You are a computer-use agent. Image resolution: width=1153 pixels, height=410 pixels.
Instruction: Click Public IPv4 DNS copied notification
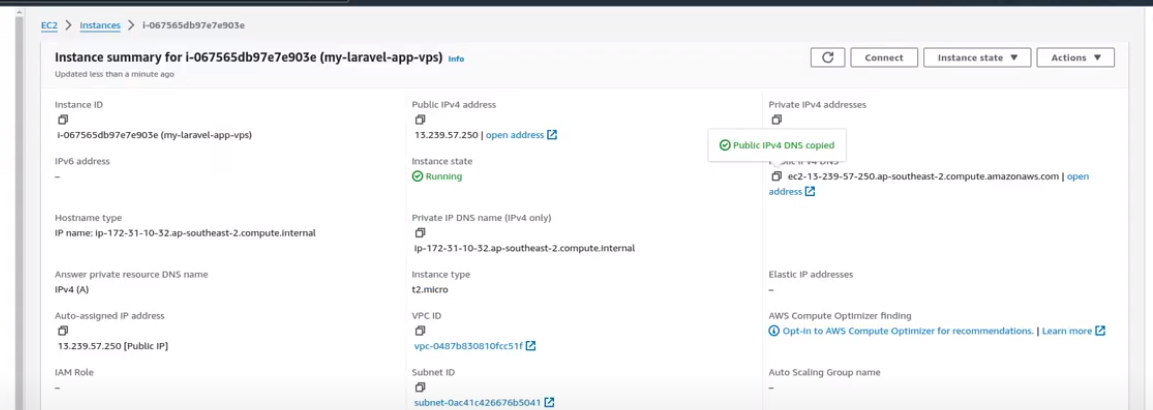[x=777, y=145]
